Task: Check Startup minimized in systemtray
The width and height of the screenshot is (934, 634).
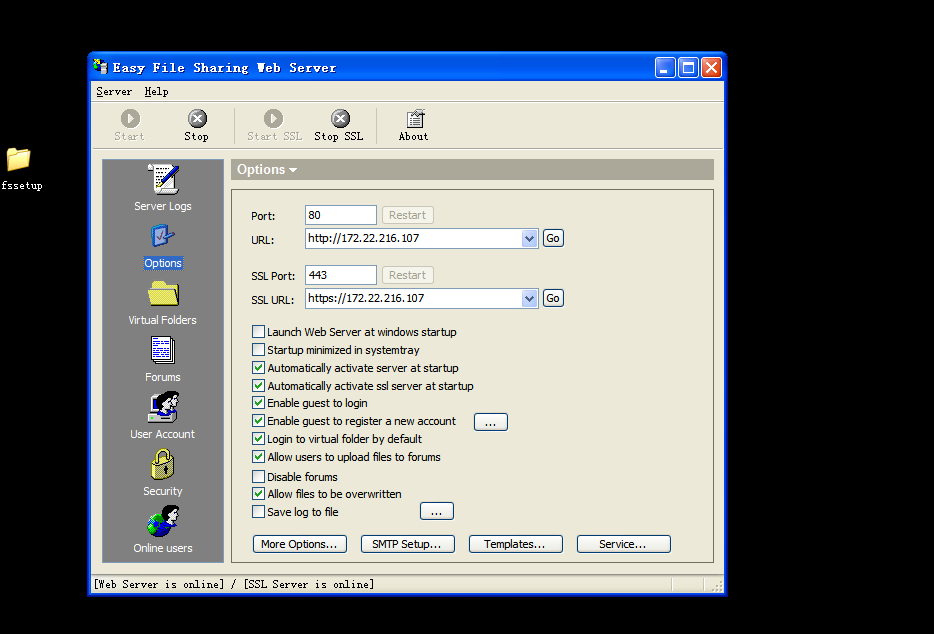Action: pyautogui.click(x=259, y=350)
